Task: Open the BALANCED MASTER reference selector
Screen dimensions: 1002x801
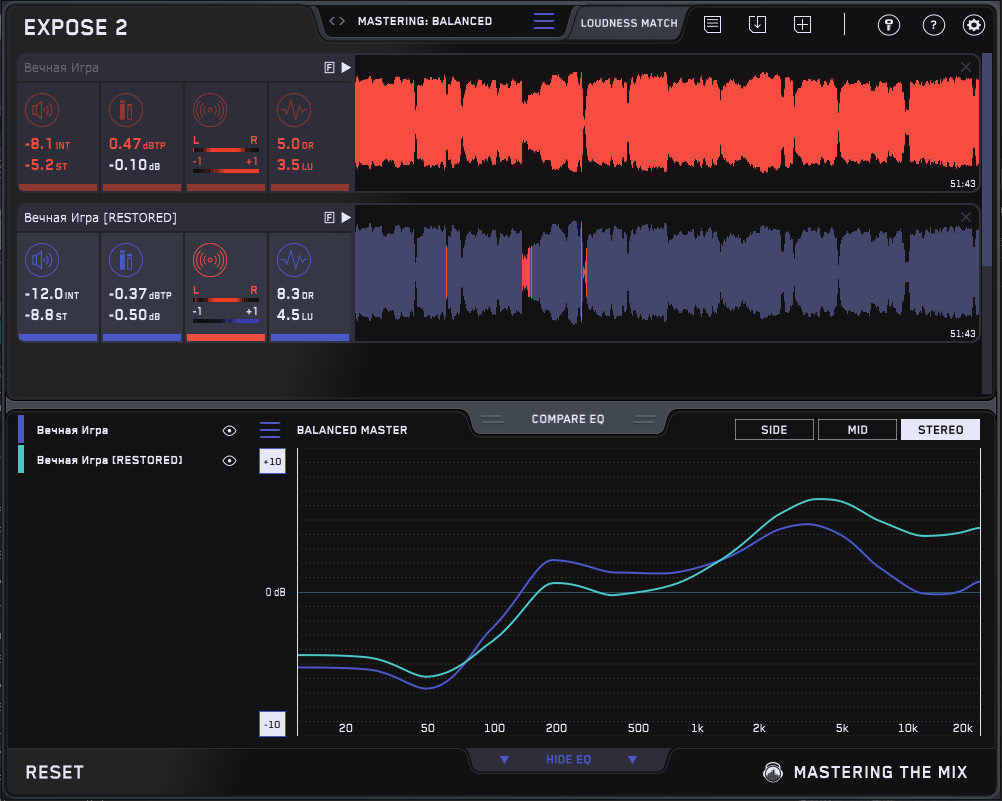Action: click(352, 430)
